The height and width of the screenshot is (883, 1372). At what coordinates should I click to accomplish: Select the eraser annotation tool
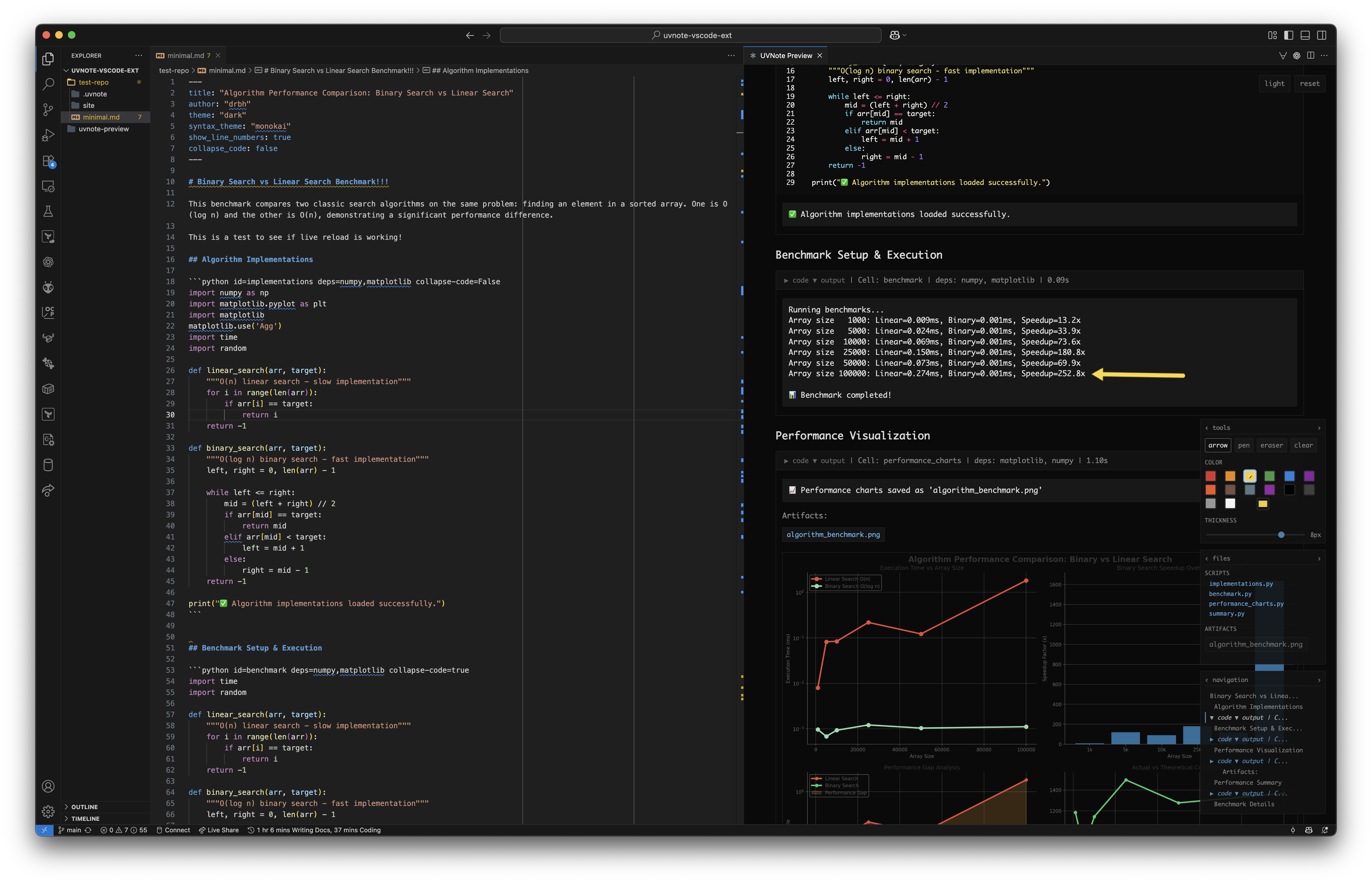point(1272,446)
